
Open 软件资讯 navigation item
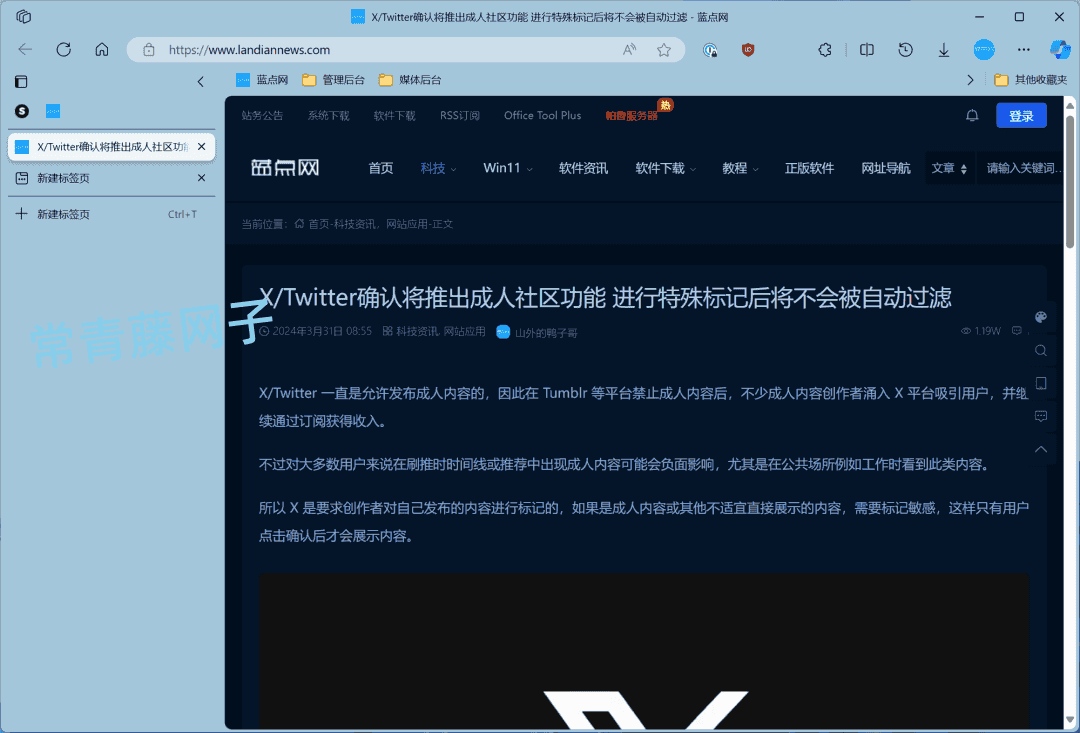pyautogui.click(x=583, y=168)
